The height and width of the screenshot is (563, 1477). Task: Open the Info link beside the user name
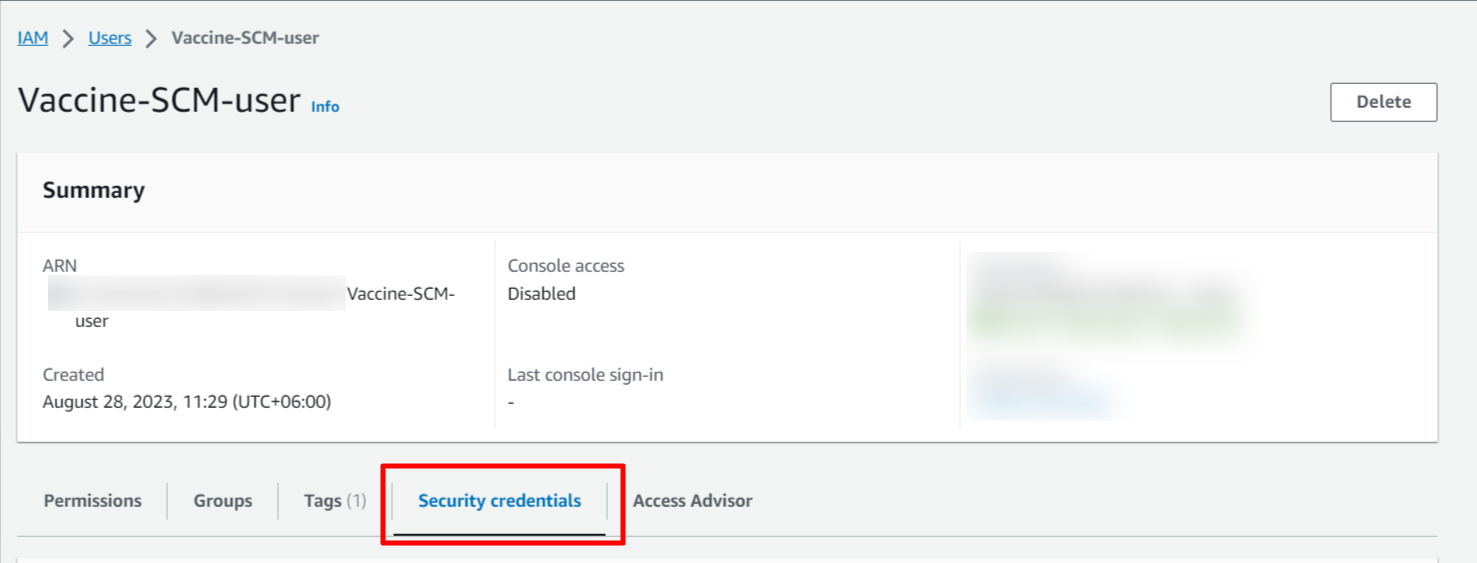click(x=325, y=106)
